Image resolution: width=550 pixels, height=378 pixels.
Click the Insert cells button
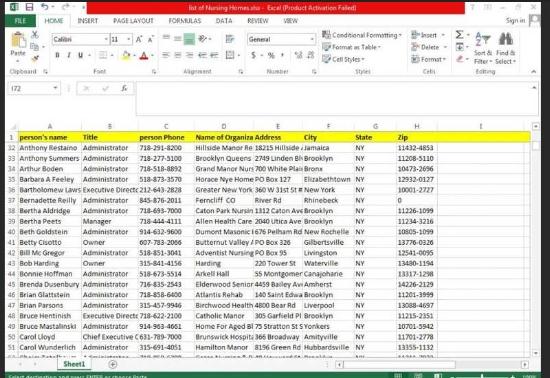(x=424, y=35)
